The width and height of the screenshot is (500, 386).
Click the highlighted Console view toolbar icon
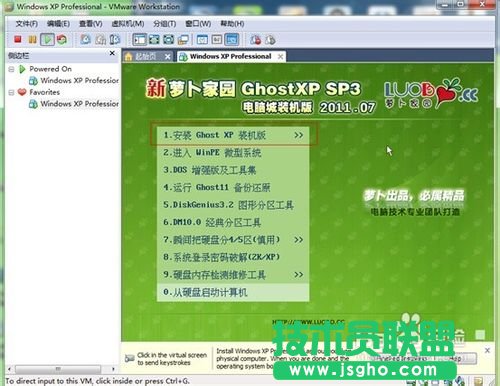pyautogui.click(x=232, y=40)
